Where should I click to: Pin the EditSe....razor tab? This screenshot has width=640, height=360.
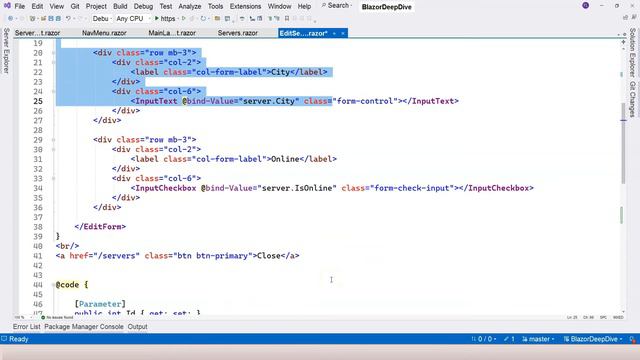pos(334,33)
